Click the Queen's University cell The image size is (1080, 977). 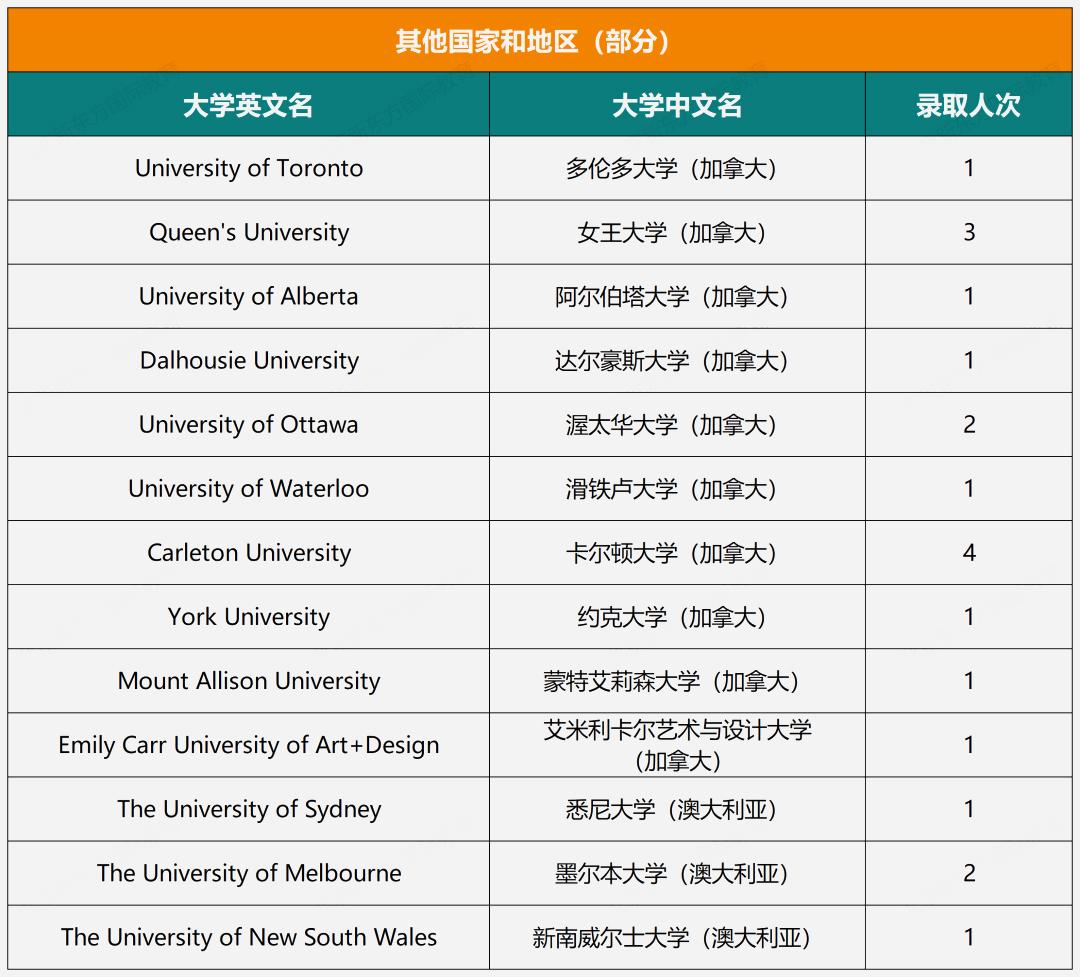[x=249, y=232]
